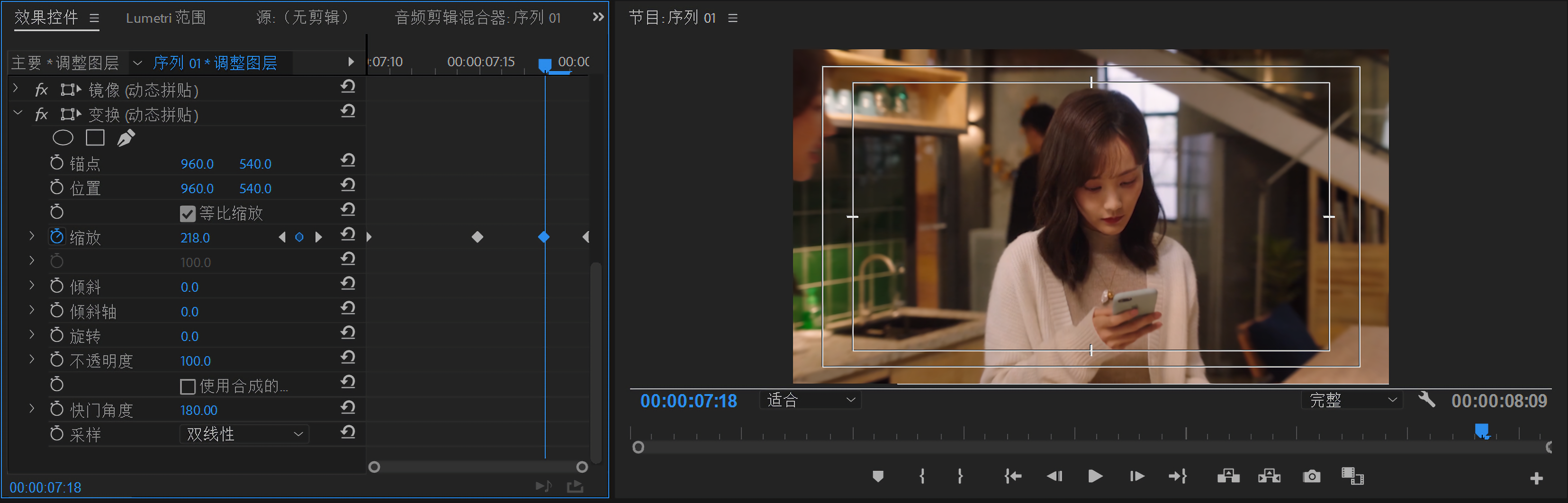Image resolution: width=1568 pixels, height=503 pixels.
Task: Click the effect controls zoom scrollbar
Action: 478,467
